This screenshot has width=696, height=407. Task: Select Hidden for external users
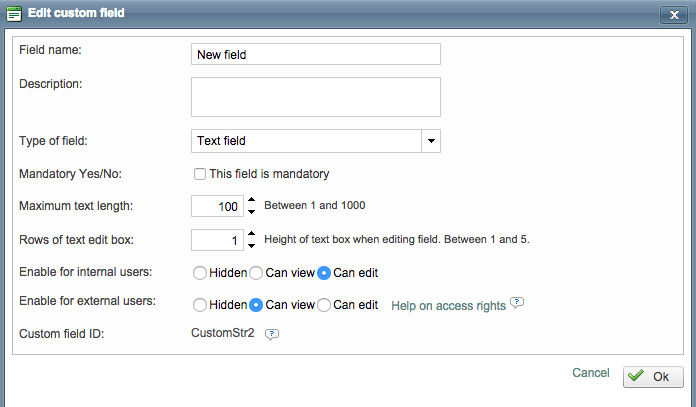[199, 305]
